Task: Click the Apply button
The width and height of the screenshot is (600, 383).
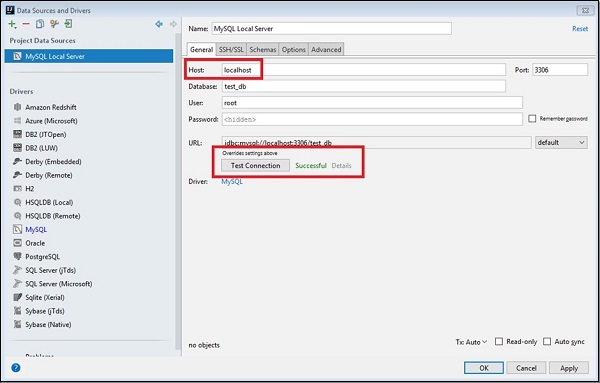Action: point(569,368)
